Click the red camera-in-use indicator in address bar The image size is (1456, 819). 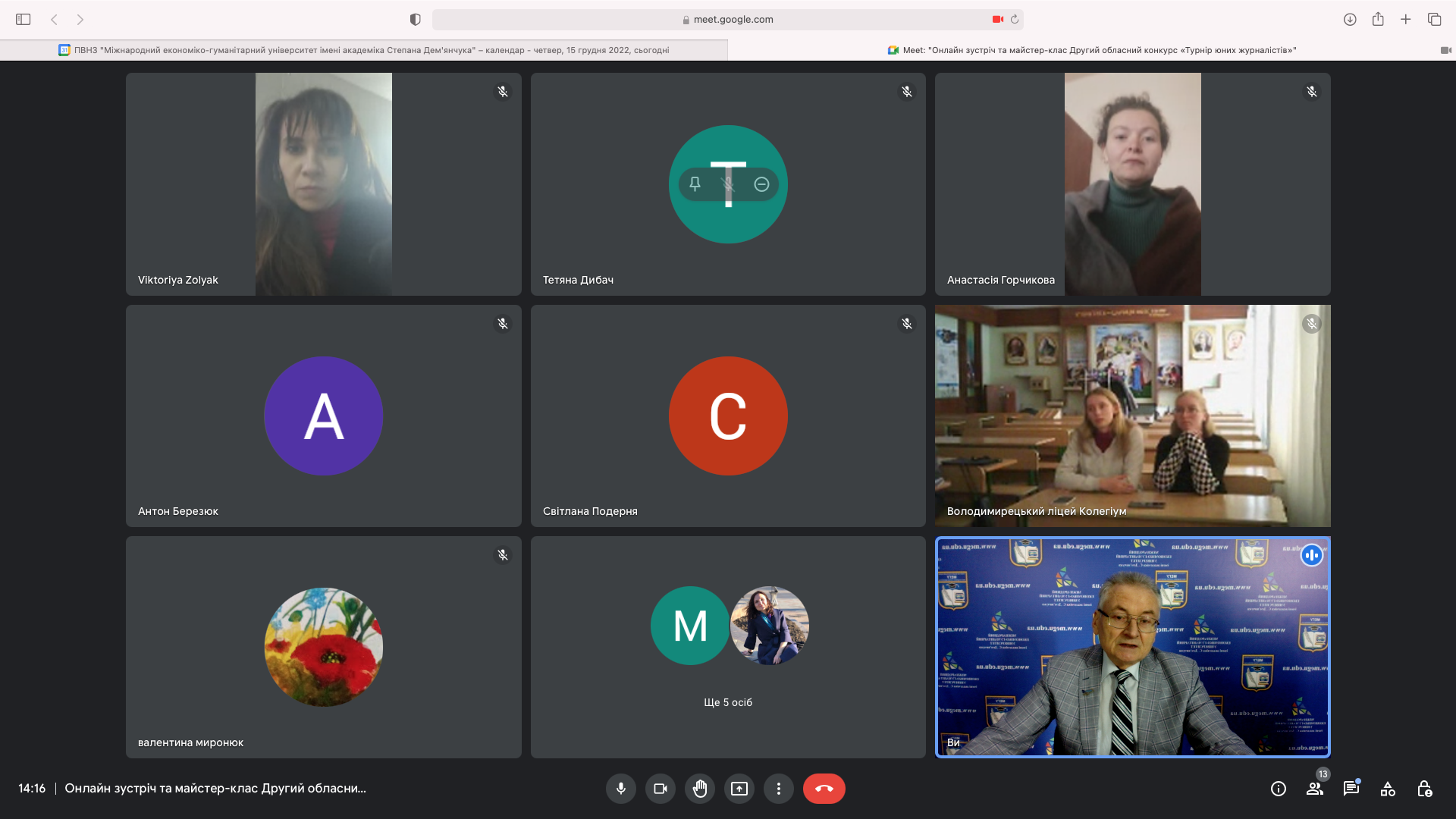[998, 20]
